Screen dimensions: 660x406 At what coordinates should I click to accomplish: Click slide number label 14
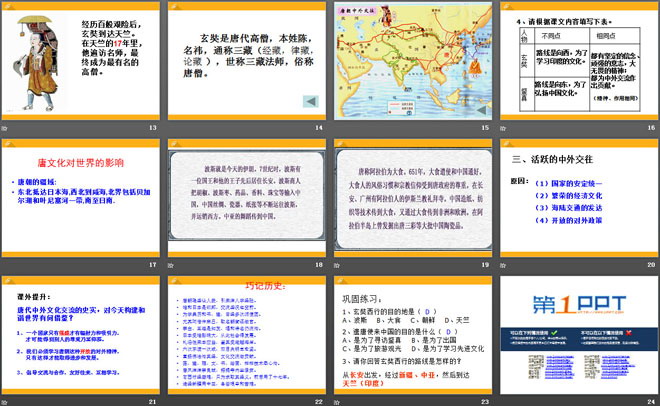(319, 127)
